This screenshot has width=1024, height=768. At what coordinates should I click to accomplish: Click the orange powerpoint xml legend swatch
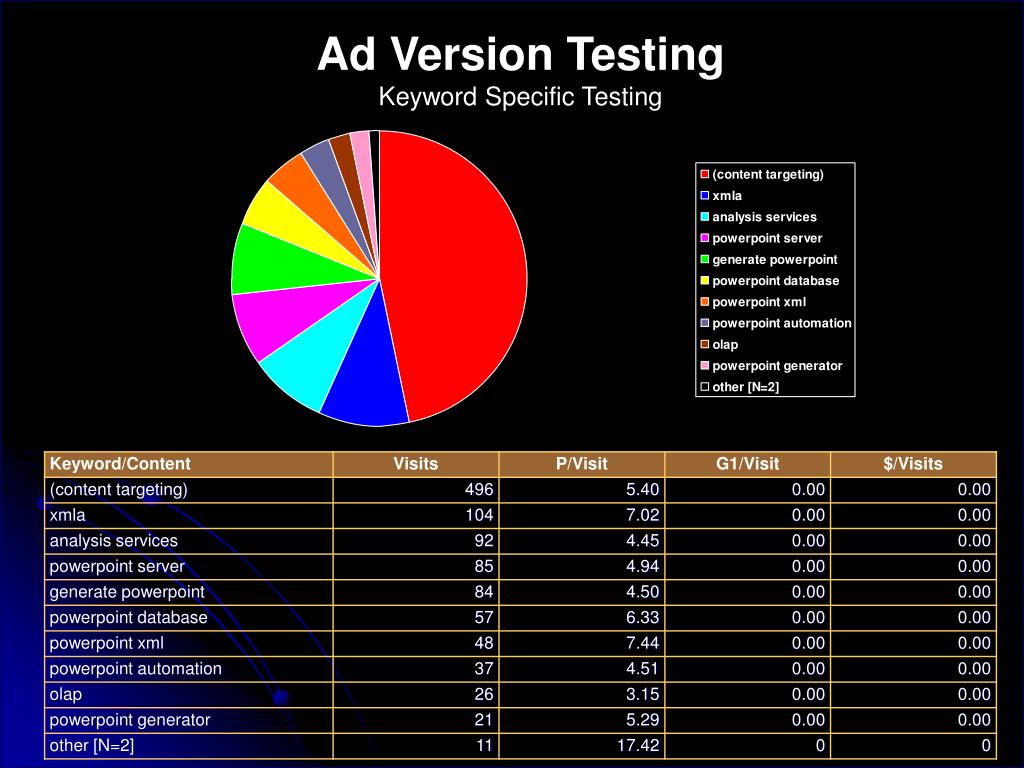tap(705, 302)
